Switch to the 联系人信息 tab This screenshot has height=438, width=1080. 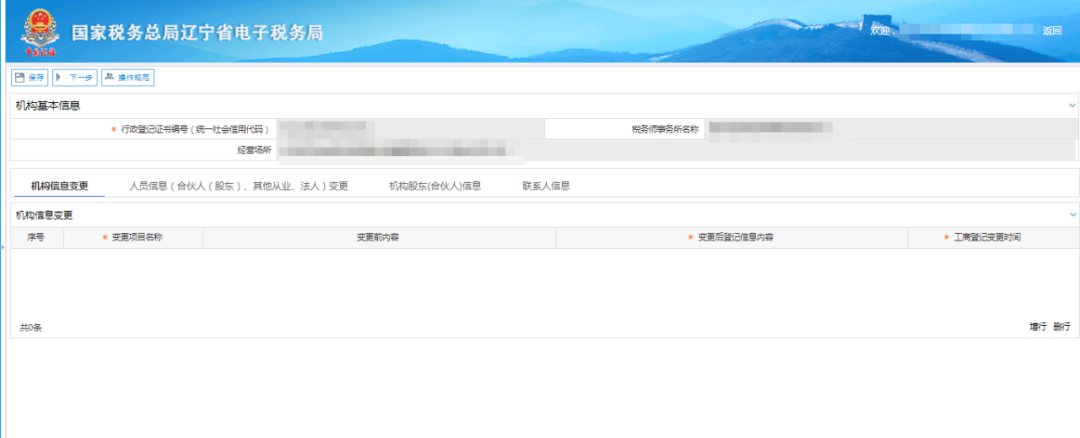click(x=546, y=186)
